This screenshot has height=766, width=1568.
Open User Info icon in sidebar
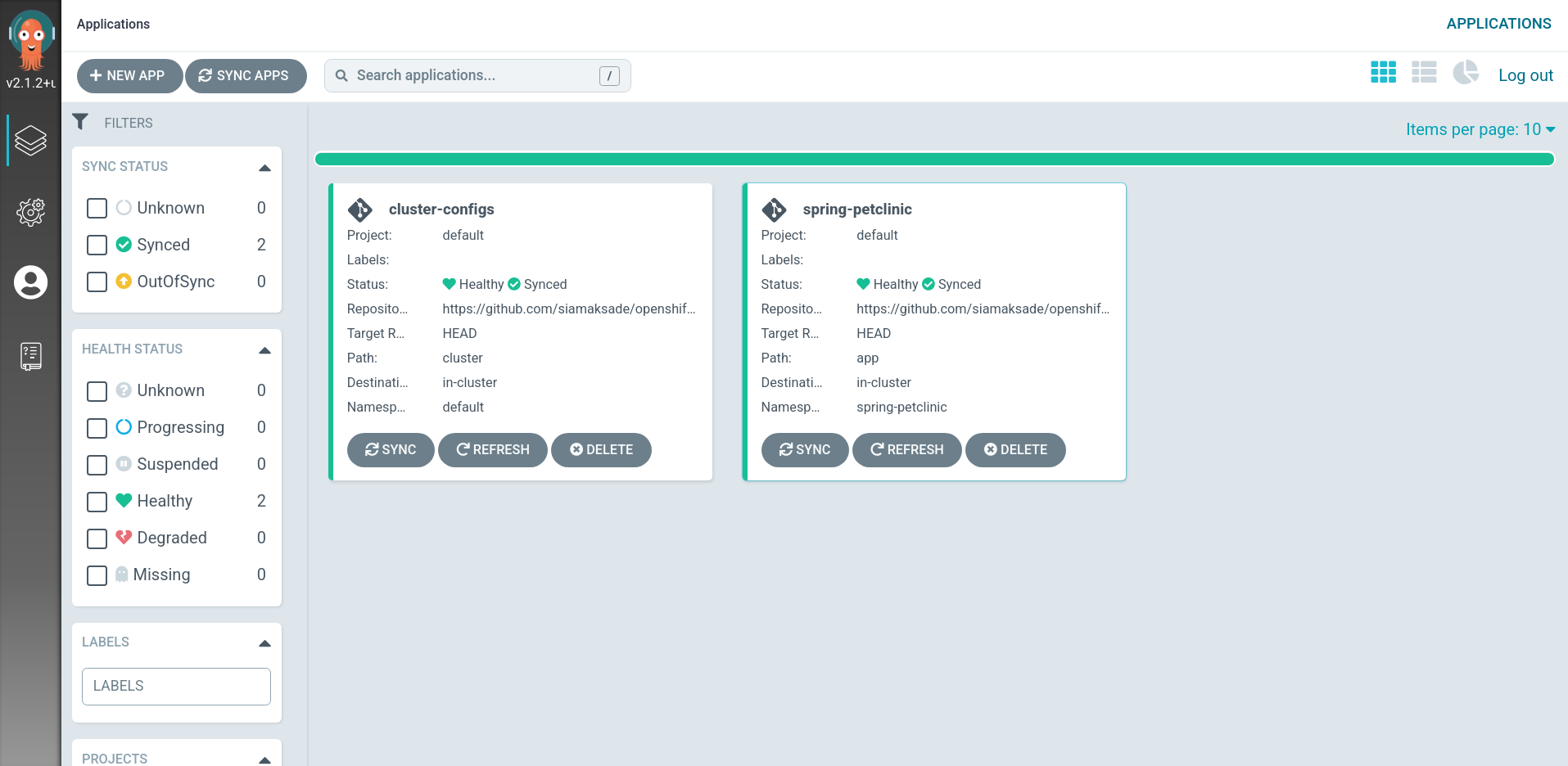click(30, 282)
